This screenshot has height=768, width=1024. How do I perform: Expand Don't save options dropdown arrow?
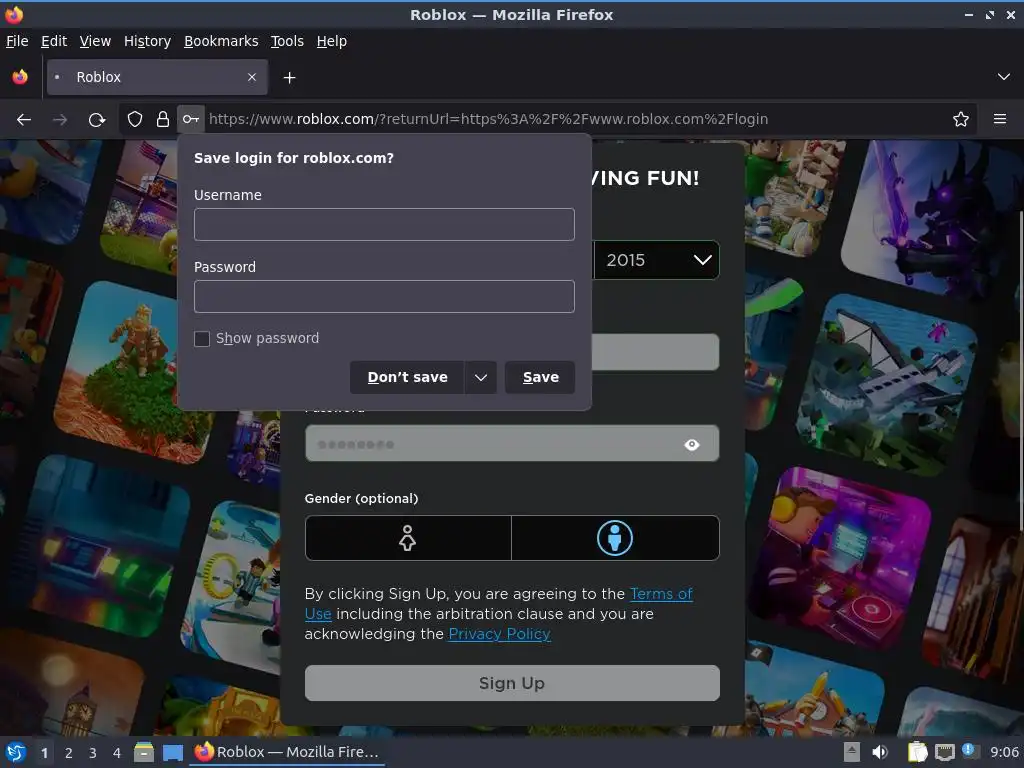(481, 377)
